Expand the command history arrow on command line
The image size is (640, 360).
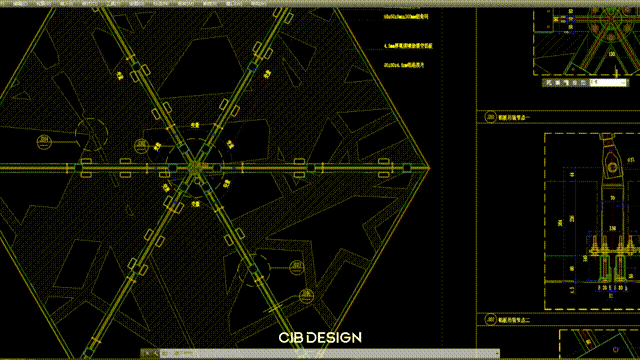[x=497, y=353]
